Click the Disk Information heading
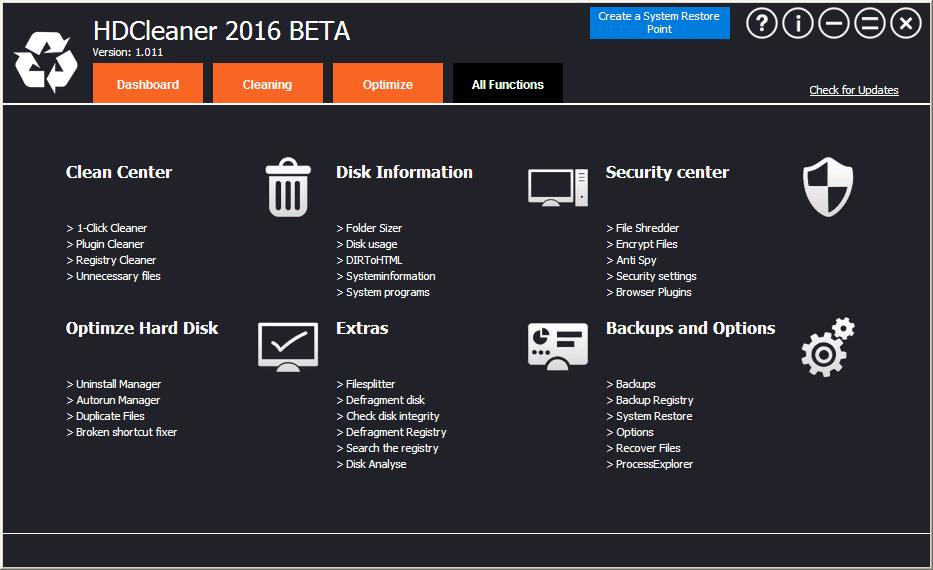The width and height of the screenshot is (933, 570). pos(405,172)
